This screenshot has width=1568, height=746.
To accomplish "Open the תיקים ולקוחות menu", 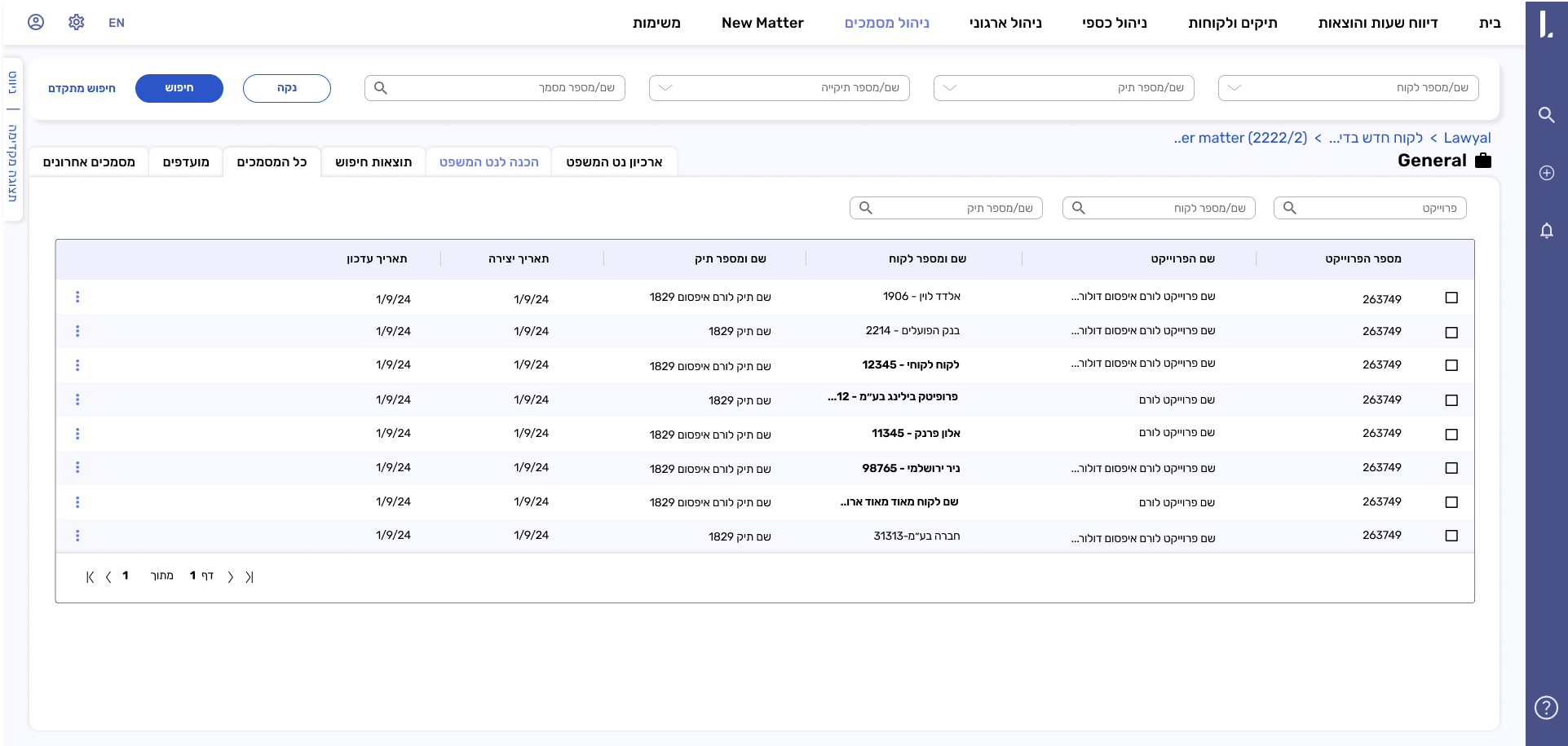I will click(x=1233, y=23).
